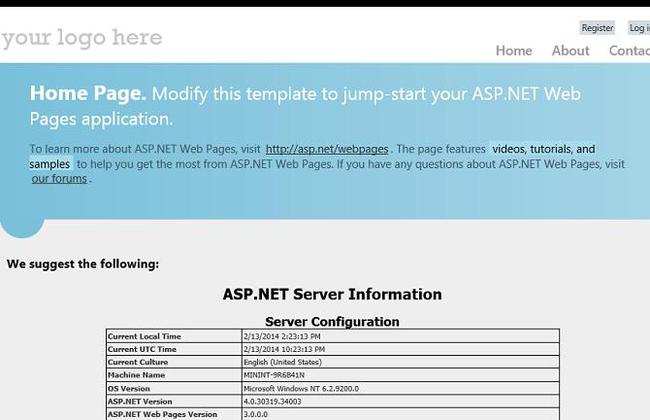Click the Register button
This screenshot has height=420, width=650.
[x=597, y=28]
